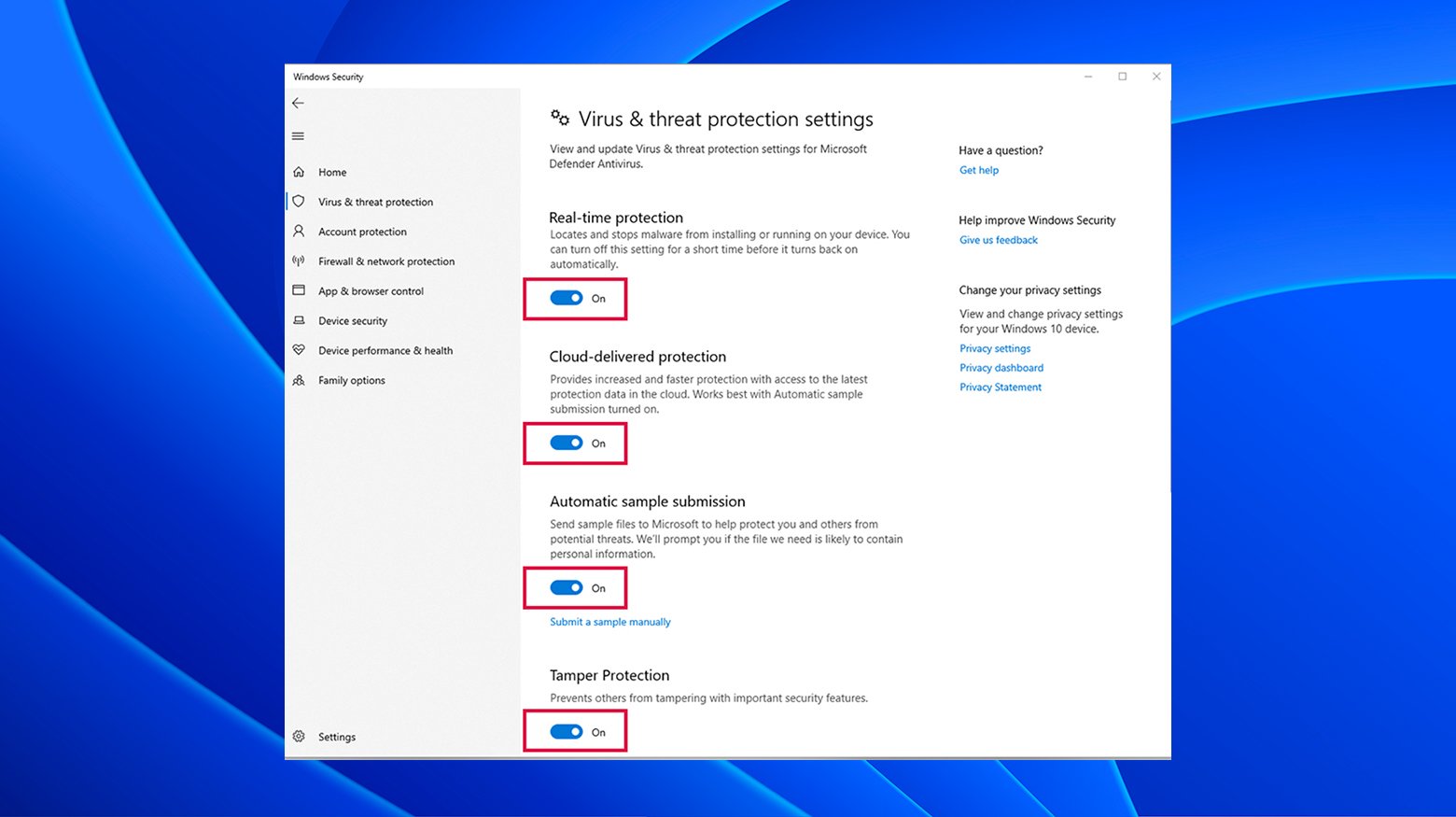
Task: Switch off Tamper Protection toggle
Action: pyautogui.click(x=567, y=732)
